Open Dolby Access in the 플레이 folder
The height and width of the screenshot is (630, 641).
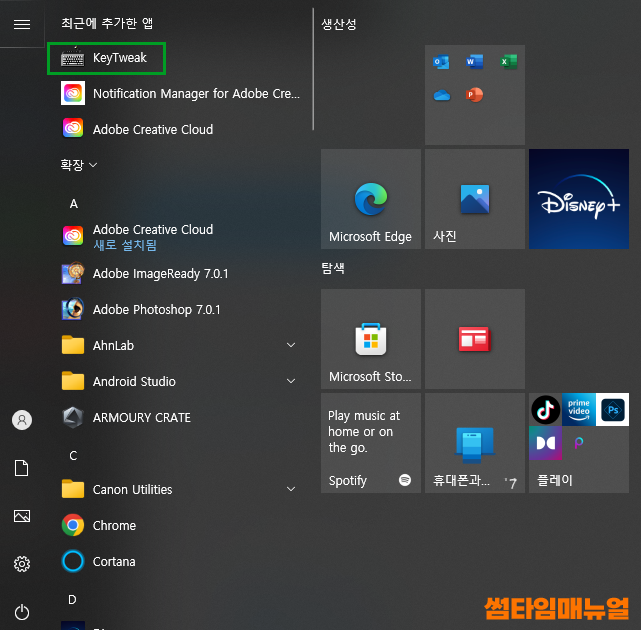(545, 443)
